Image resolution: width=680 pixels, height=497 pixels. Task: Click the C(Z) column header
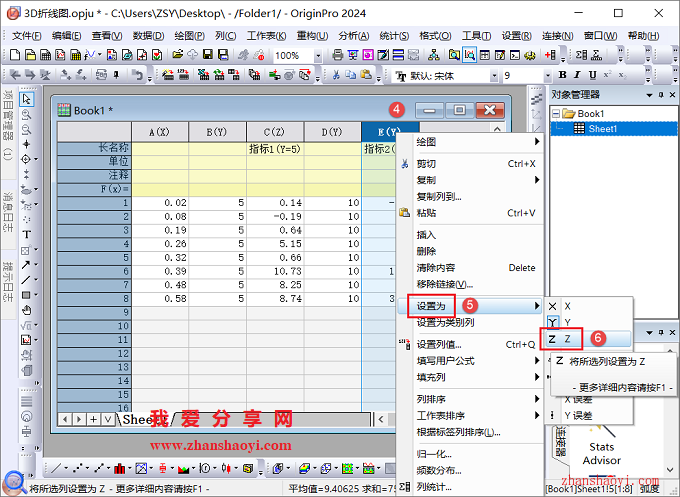coord(275,132)
